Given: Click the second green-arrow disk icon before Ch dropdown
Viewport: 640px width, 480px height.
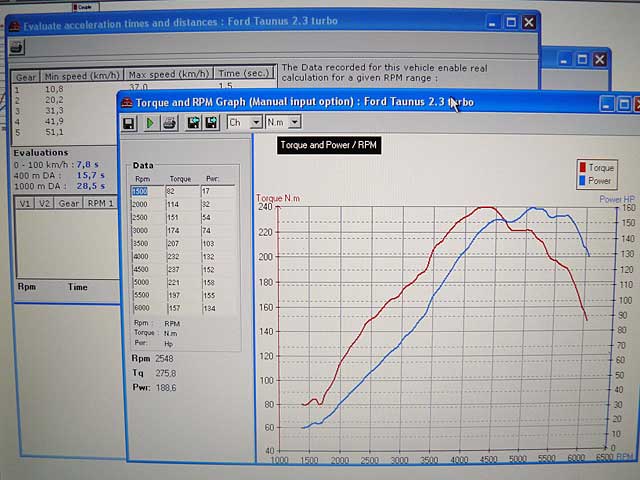Looking at the screenshot, I should [210, 123].
